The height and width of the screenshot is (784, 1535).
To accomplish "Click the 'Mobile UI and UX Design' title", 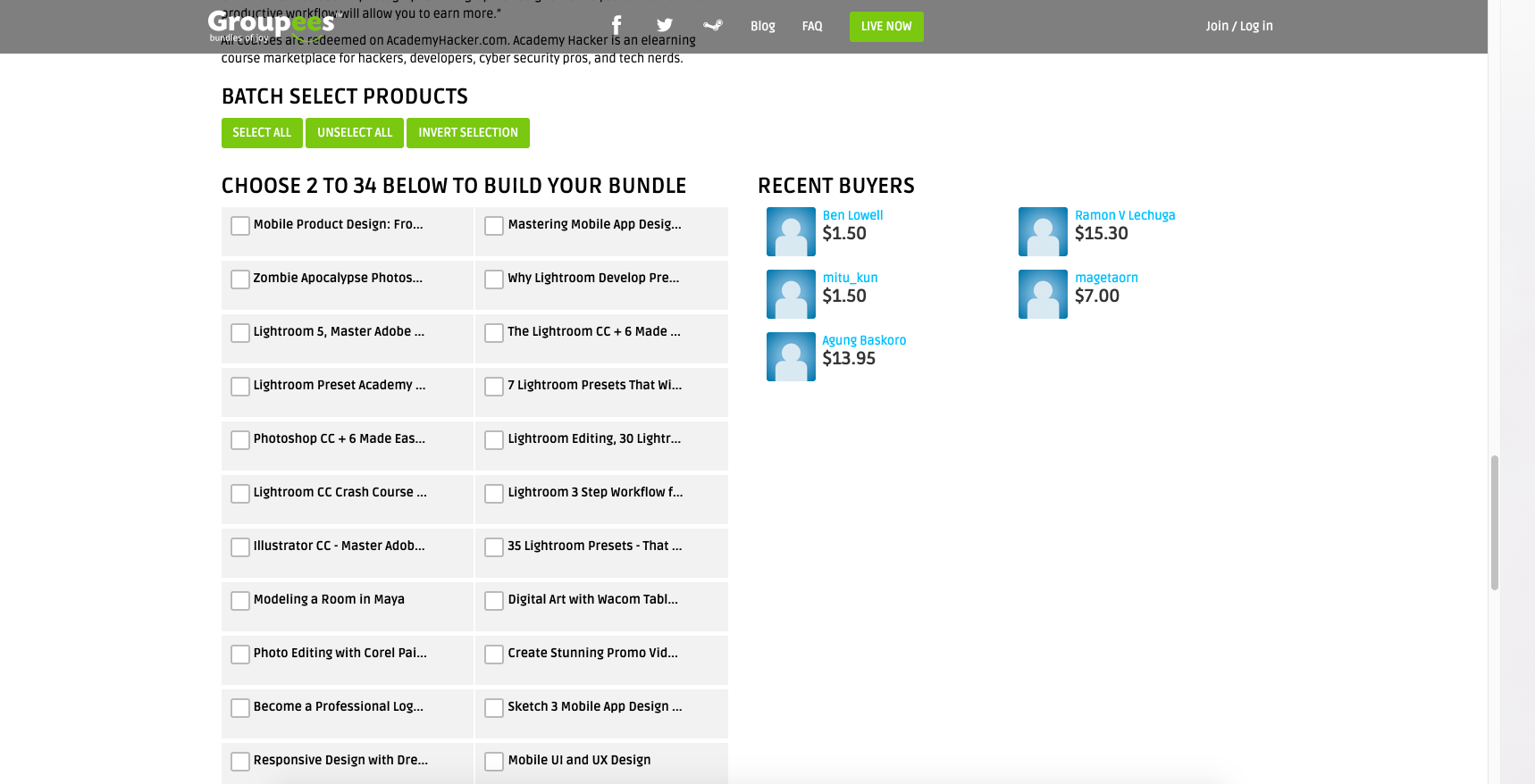I will pos(579,760).
